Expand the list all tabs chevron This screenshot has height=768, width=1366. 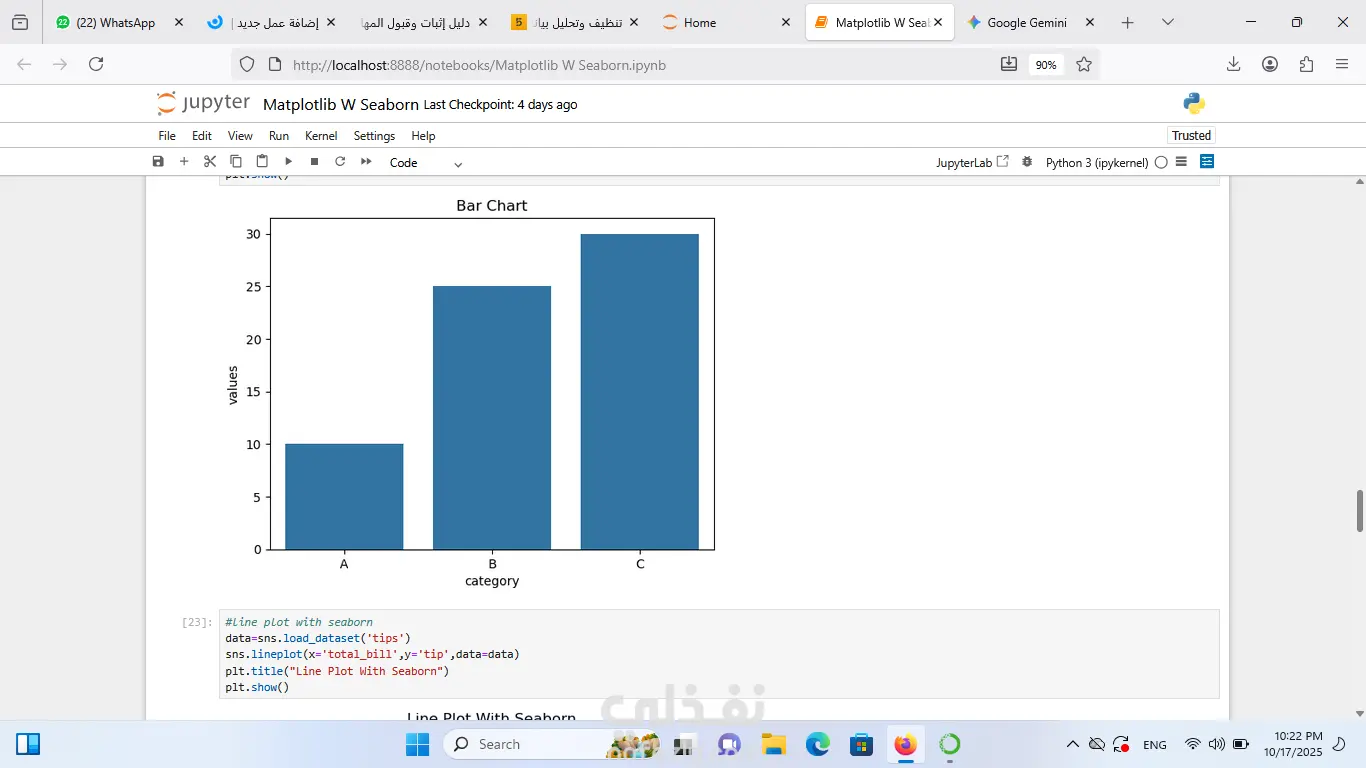(x=1167, y=22)
